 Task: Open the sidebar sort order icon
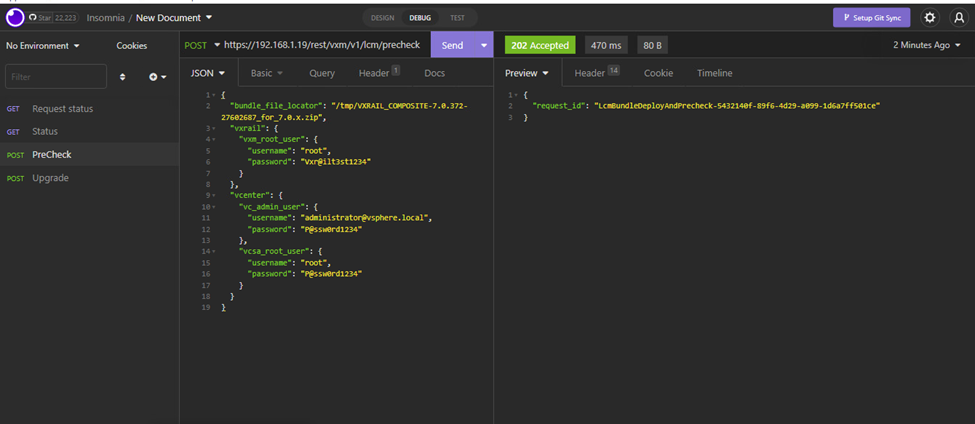123,77
